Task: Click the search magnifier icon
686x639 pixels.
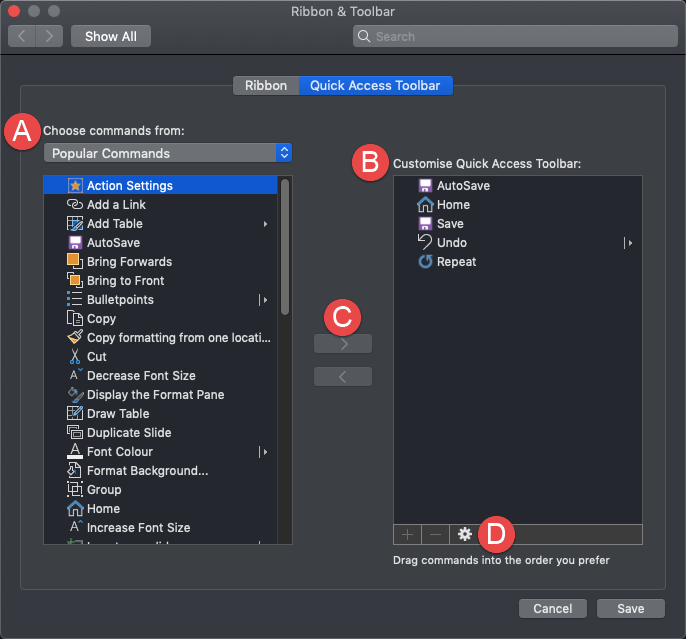Action: (x=364, y=36)
